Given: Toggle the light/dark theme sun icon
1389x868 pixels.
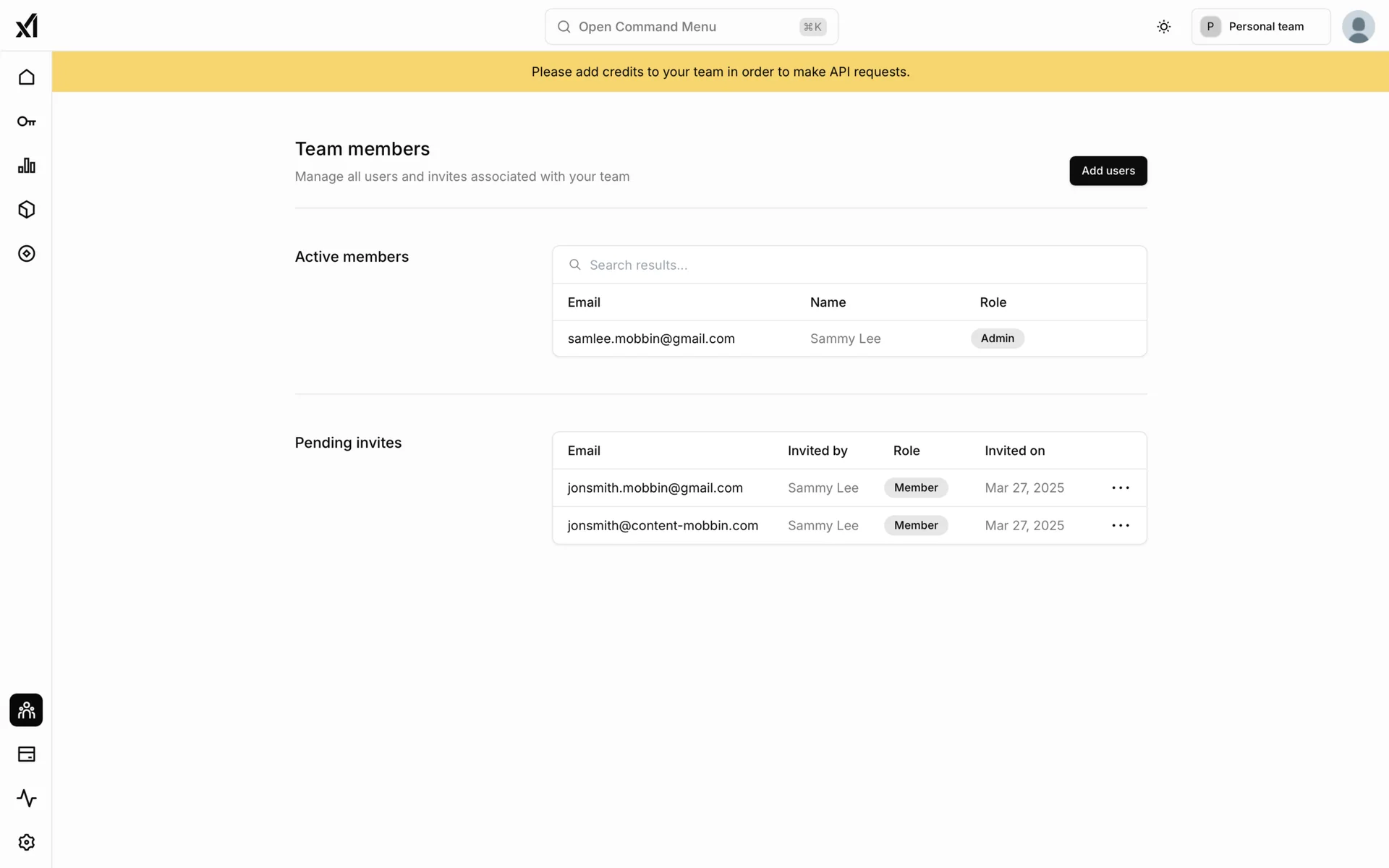Looking at the screenshot, I should click(x=1163, y=27).
